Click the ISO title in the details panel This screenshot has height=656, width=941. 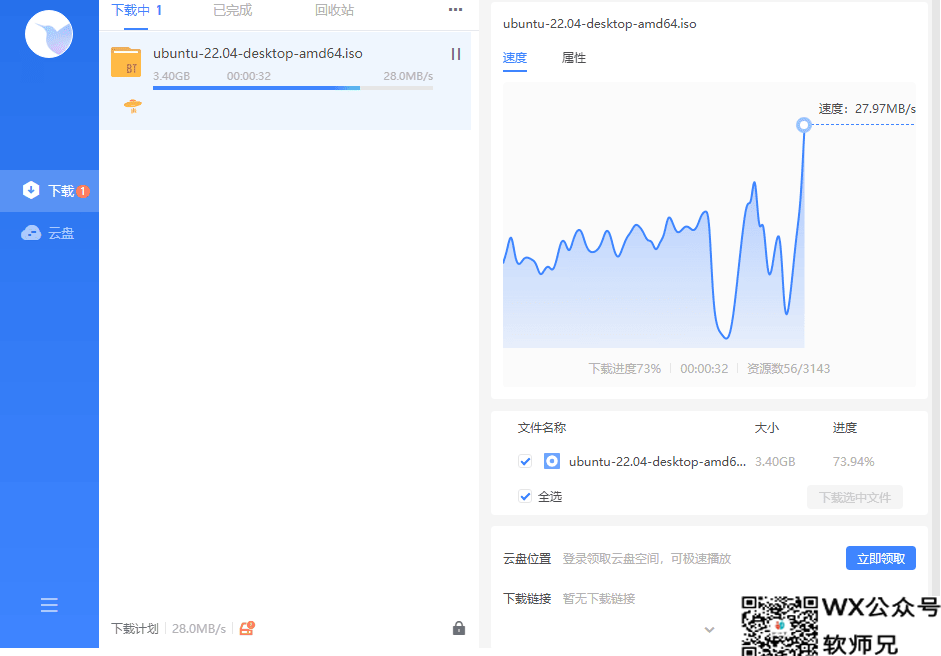600,24
